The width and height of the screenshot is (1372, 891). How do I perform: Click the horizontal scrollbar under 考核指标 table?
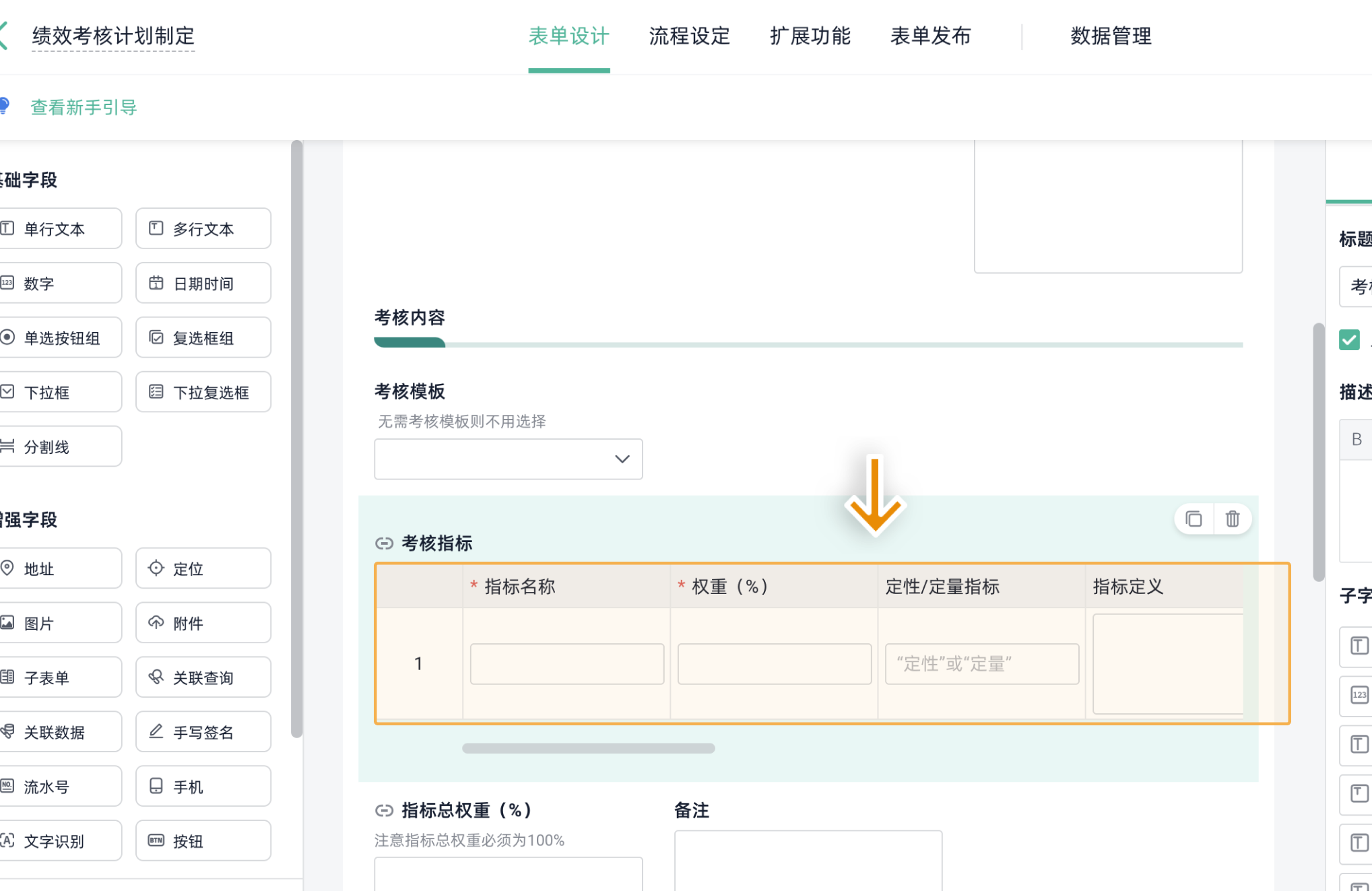pos(588,748)
